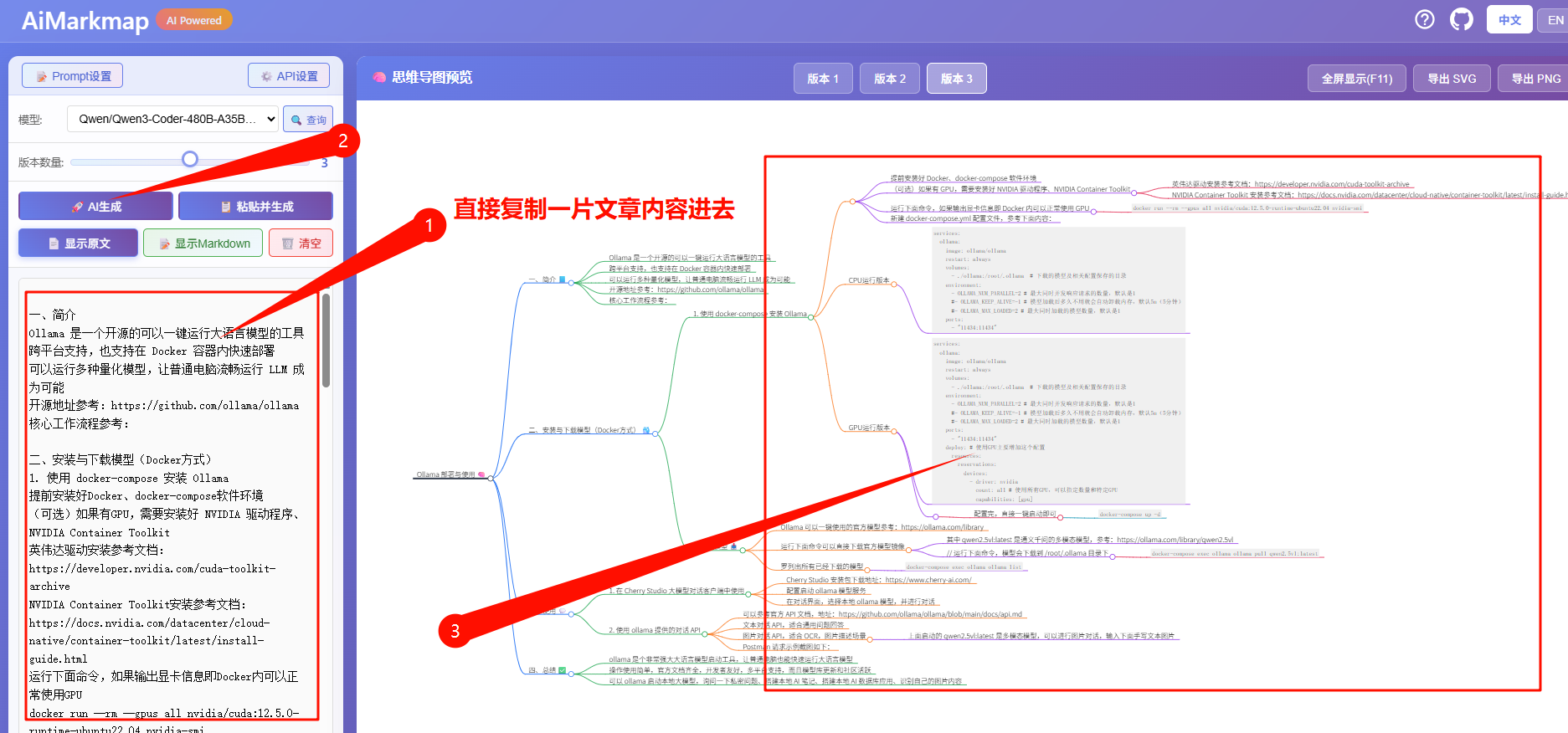
Task: Switch to the 版本 3 tab
Action: [x=956, y=79]
